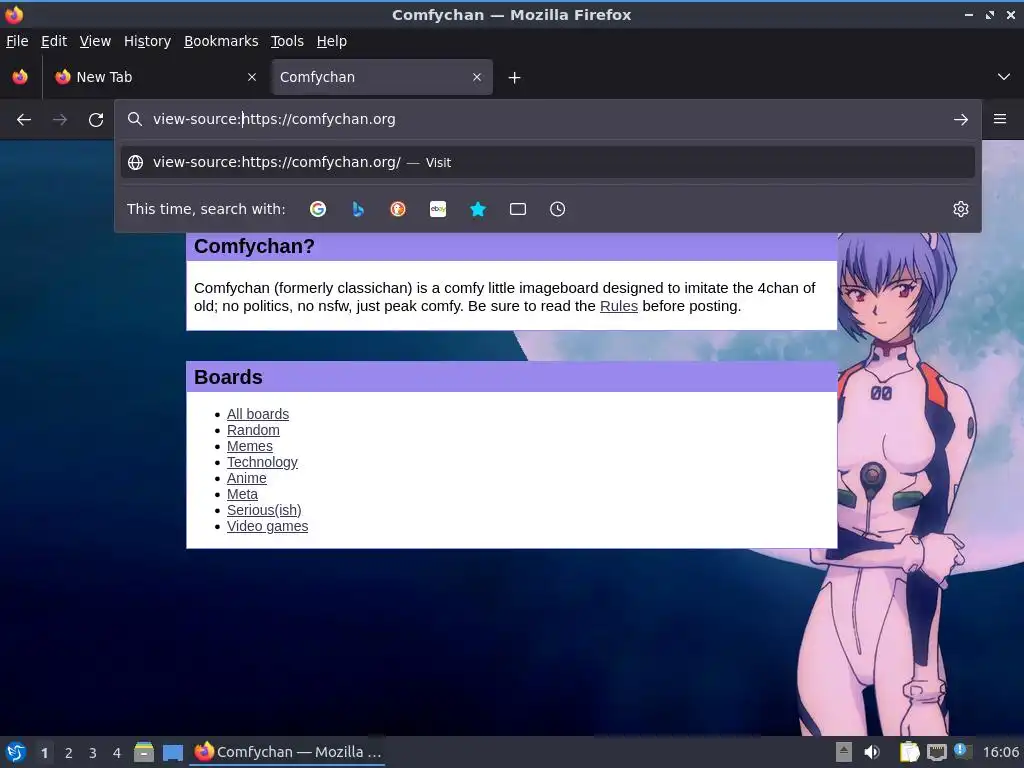Switch to workspace 4
The image size is (1024, 768).
coord(117,753)
